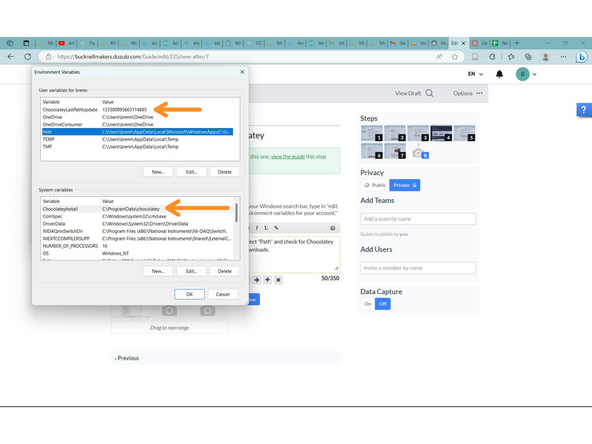The height and width of the screenshot is (444, 592).
Task: Click Edit under User variables
Action: [x=191, y=172]
